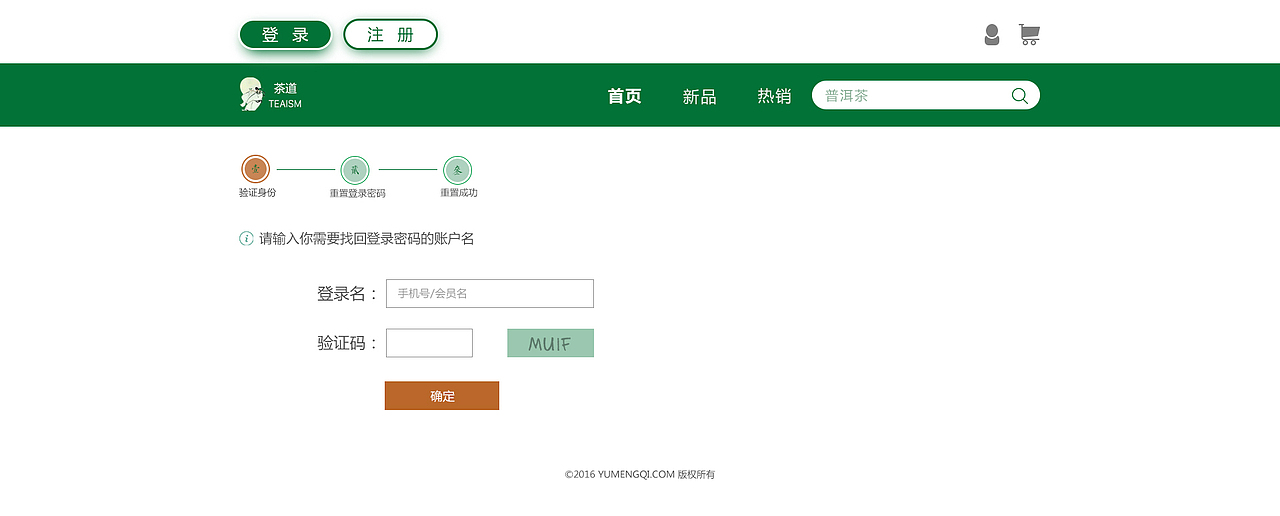Click the 验证身份 step label

[257, 193]
